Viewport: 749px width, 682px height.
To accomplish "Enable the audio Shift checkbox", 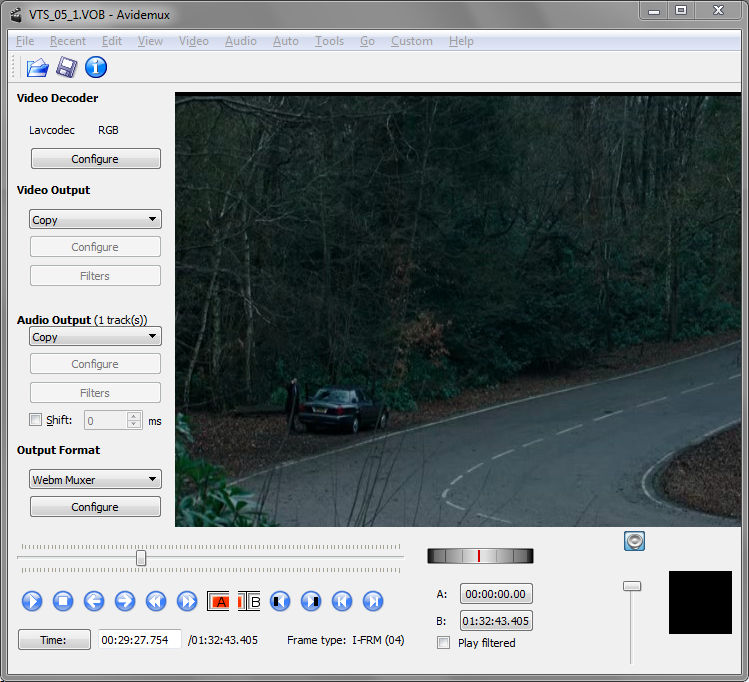I will 35,420.
